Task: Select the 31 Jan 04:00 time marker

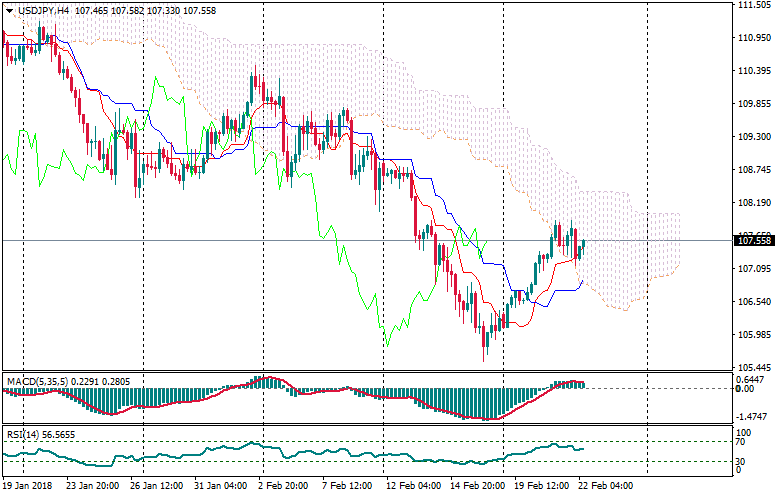Action: pyautogui.click(x=218, y=486)
